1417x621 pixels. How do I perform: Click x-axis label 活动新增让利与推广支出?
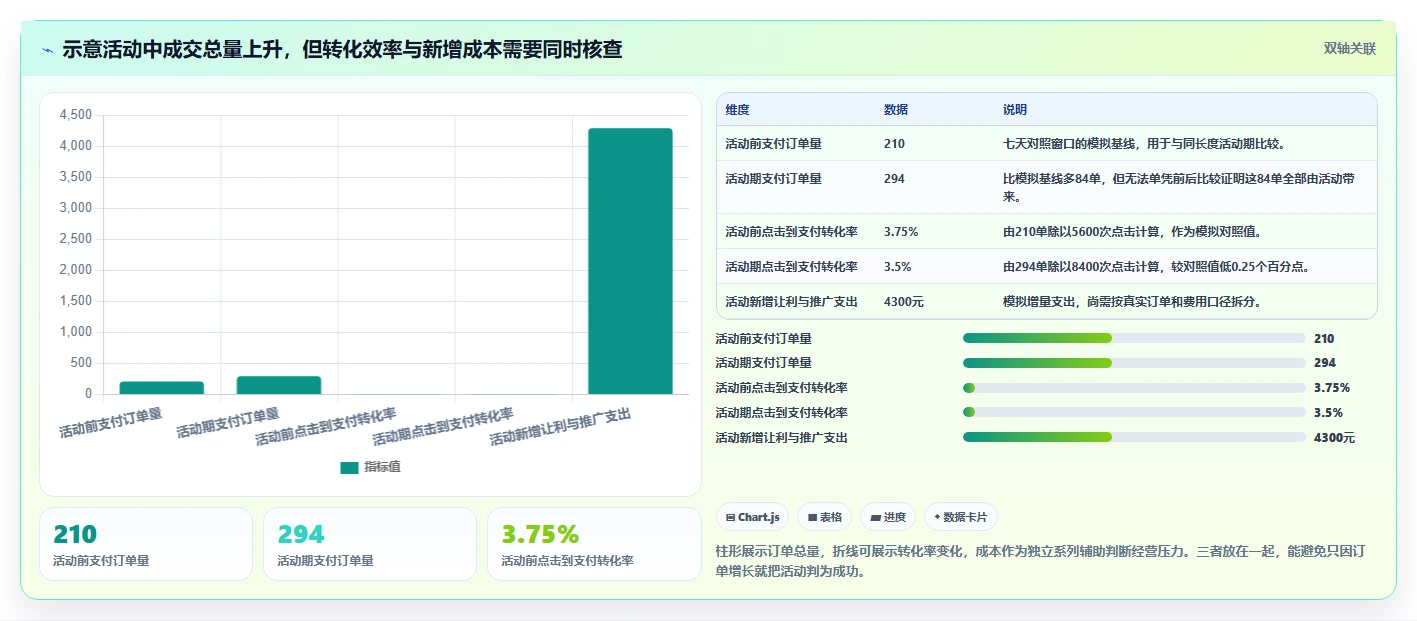tap(560, 427)
